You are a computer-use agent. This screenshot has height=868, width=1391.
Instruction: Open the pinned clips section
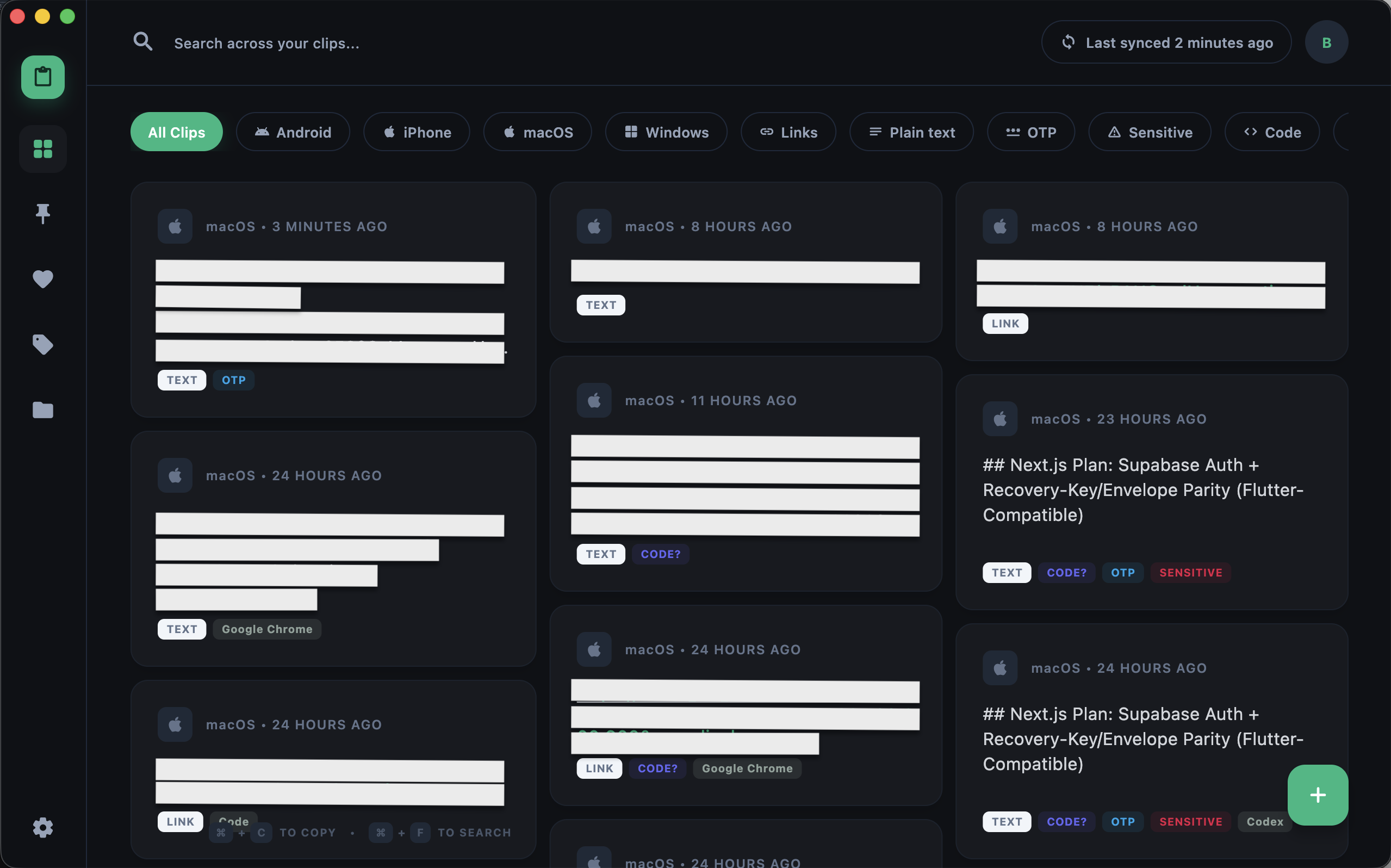pos(42,213)
